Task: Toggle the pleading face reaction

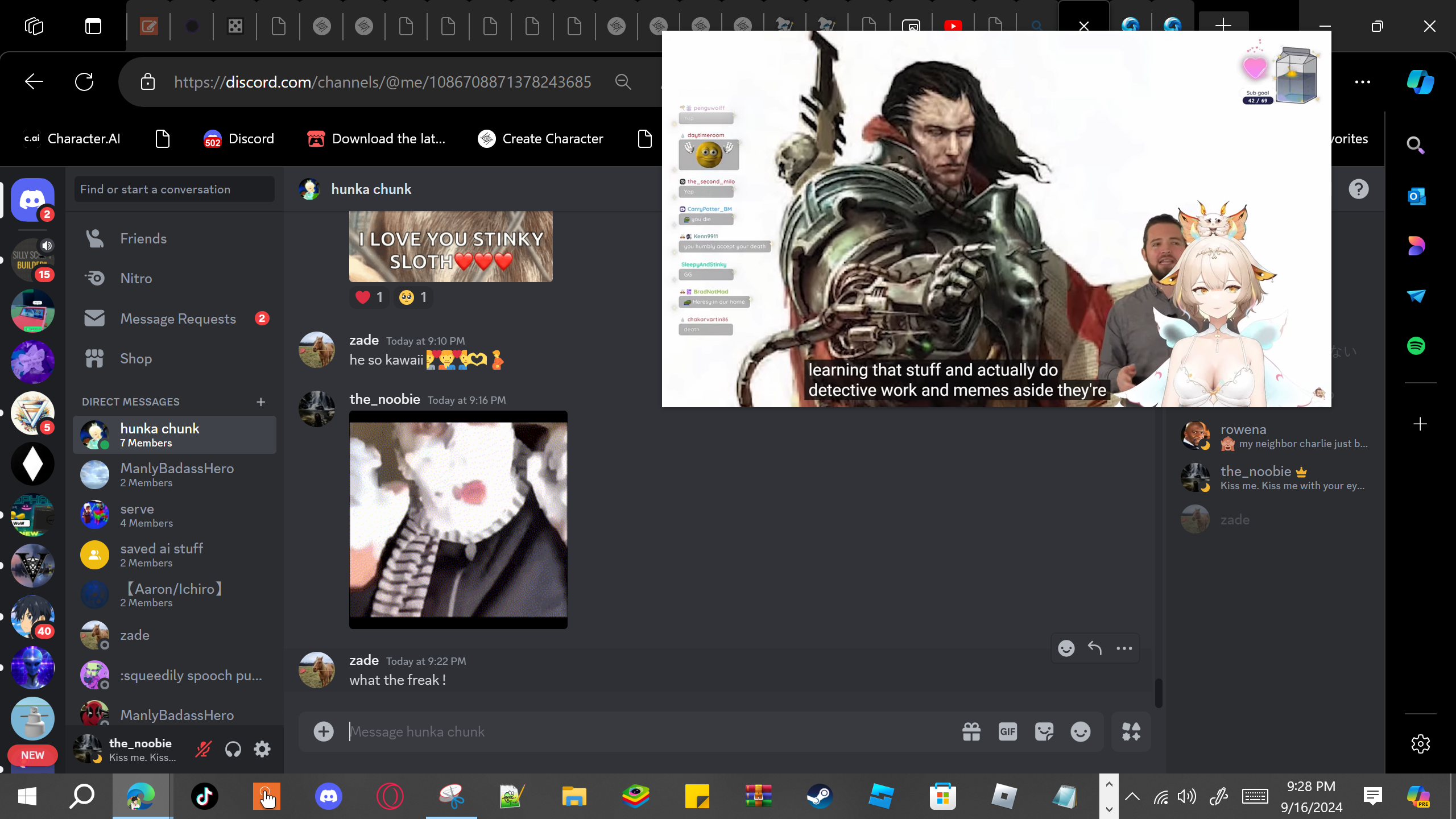Action: [413, 297]
